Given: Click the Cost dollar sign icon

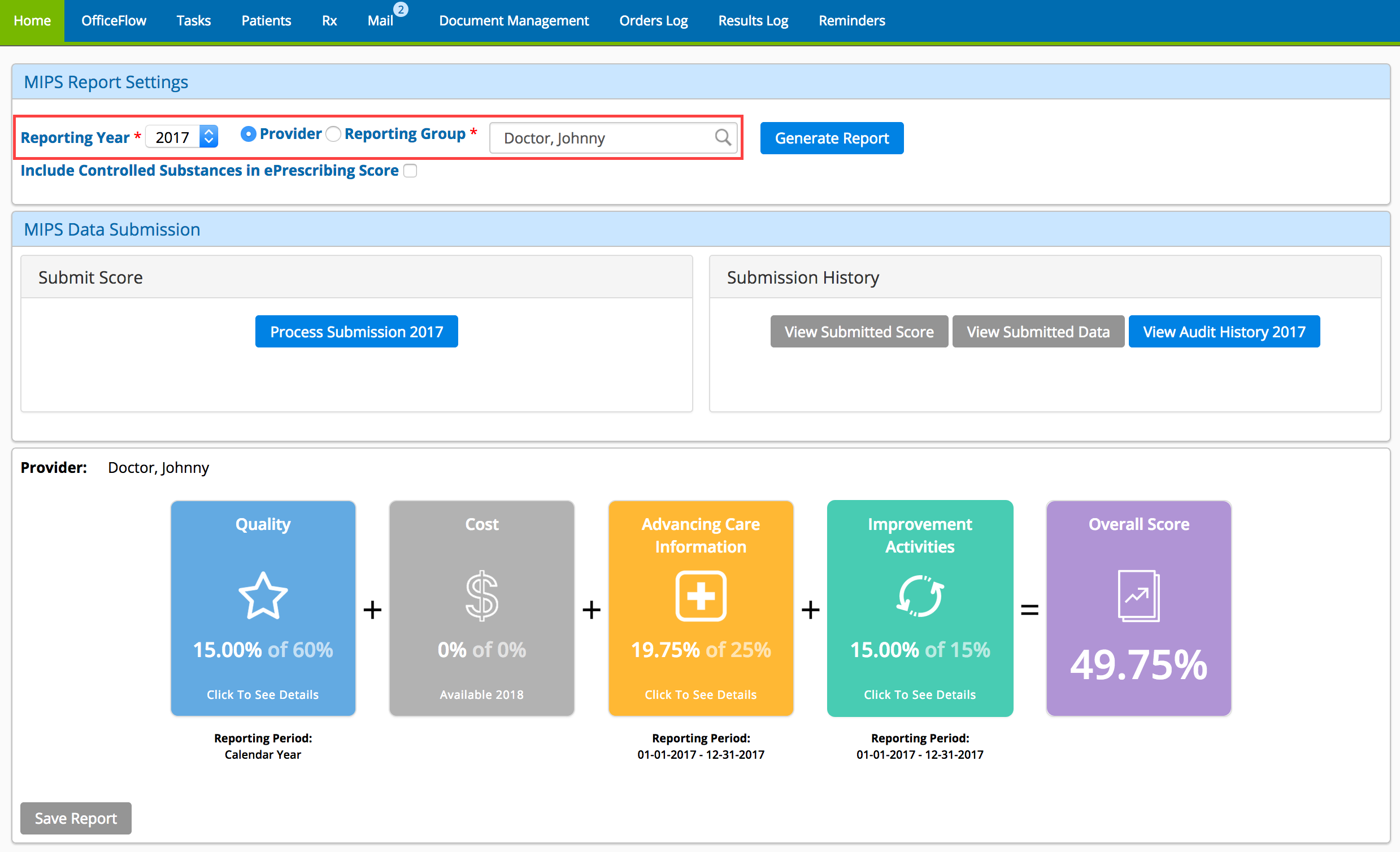Looking at the screenshot, I should [x=482, y=595].
